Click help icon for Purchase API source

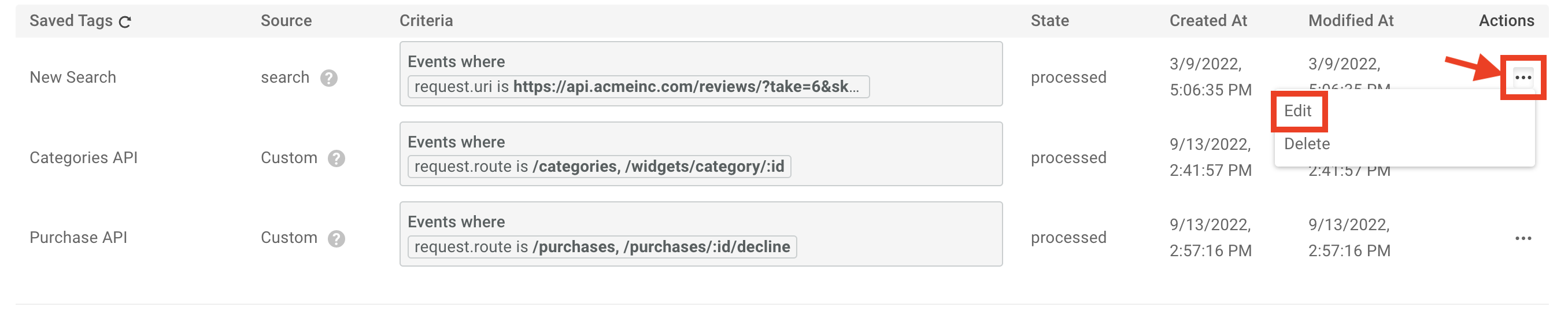pos(336,239)
